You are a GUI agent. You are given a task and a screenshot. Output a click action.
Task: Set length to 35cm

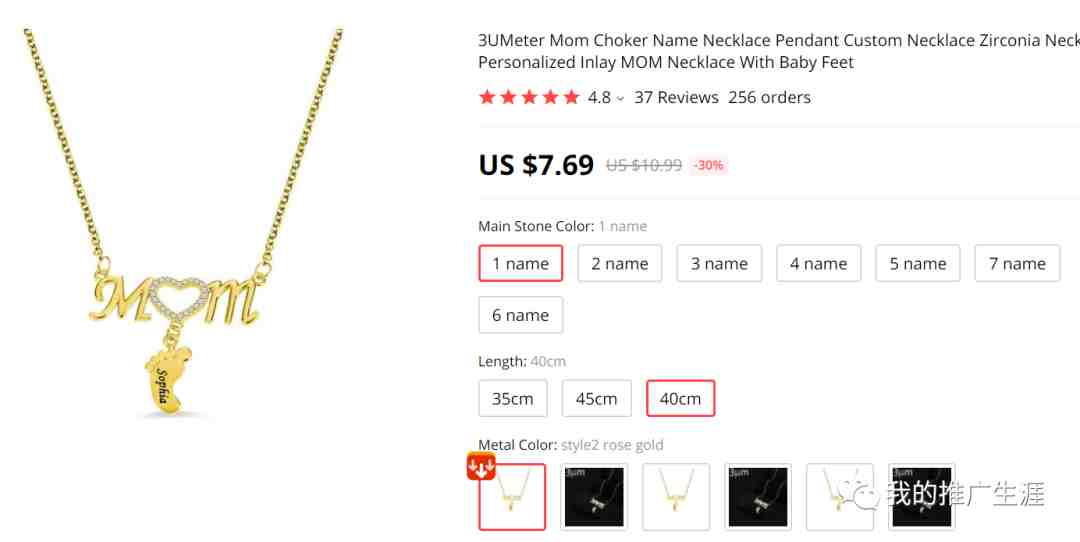pos(512,398)
